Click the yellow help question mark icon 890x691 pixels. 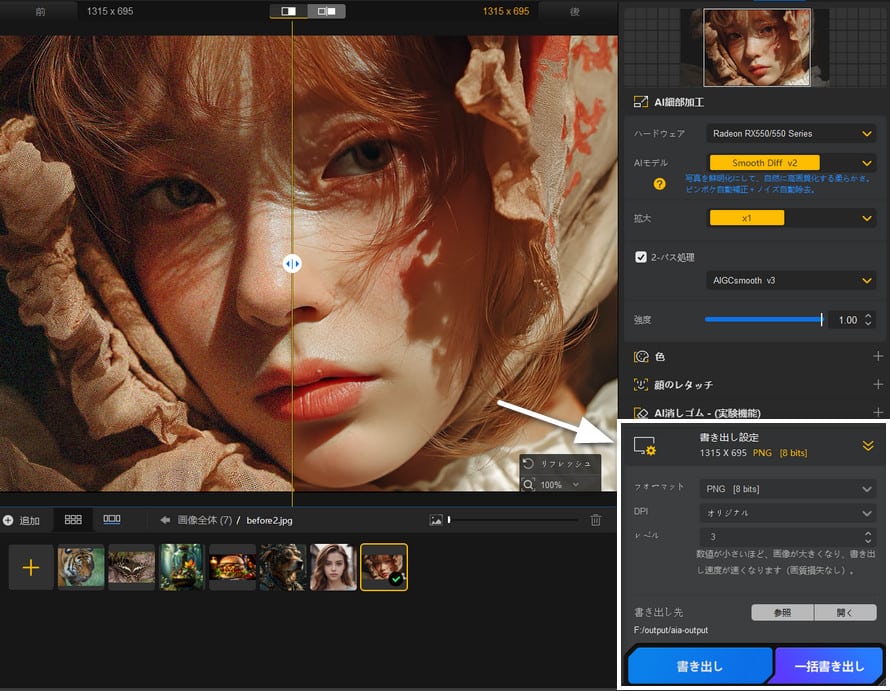pyautogui.click(x=660, y=184)
